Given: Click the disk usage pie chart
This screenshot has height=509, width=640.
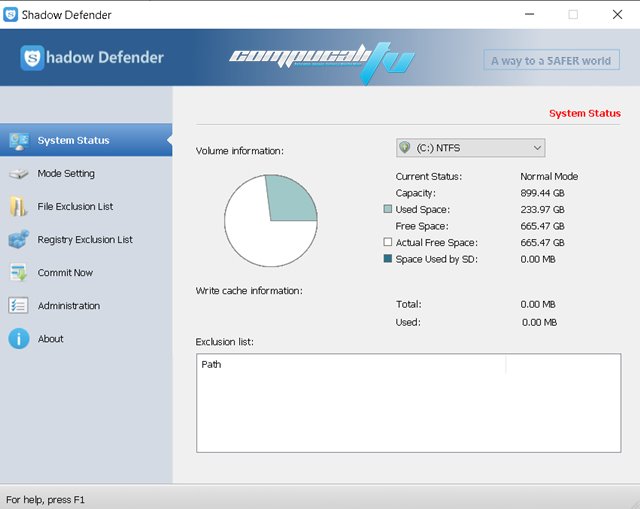Looking at the screenshot, I should (271, 221).
